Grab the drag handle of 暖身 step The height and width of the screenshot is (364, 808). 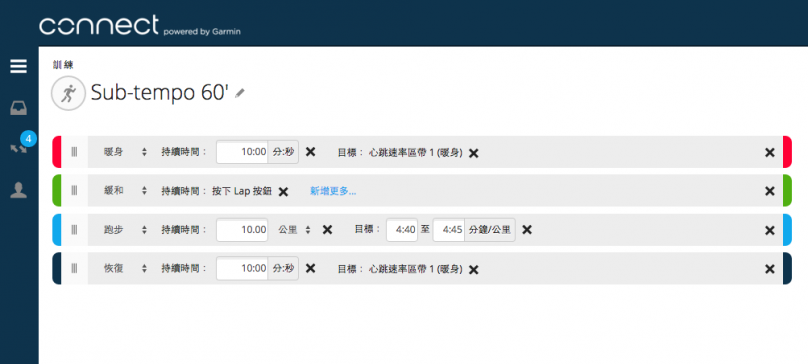[74, 152]
